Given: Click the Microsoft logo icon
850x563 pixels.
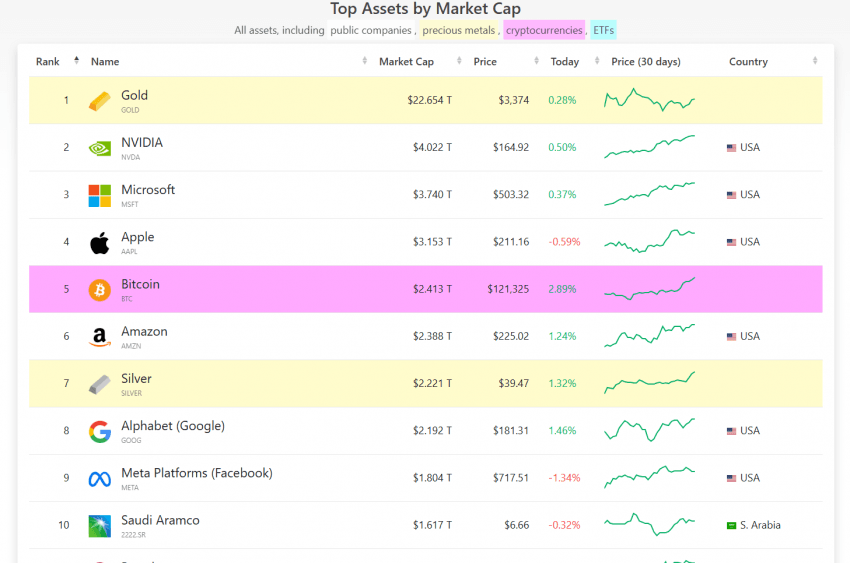Looking at the screenshot, I should coord(100,195).
